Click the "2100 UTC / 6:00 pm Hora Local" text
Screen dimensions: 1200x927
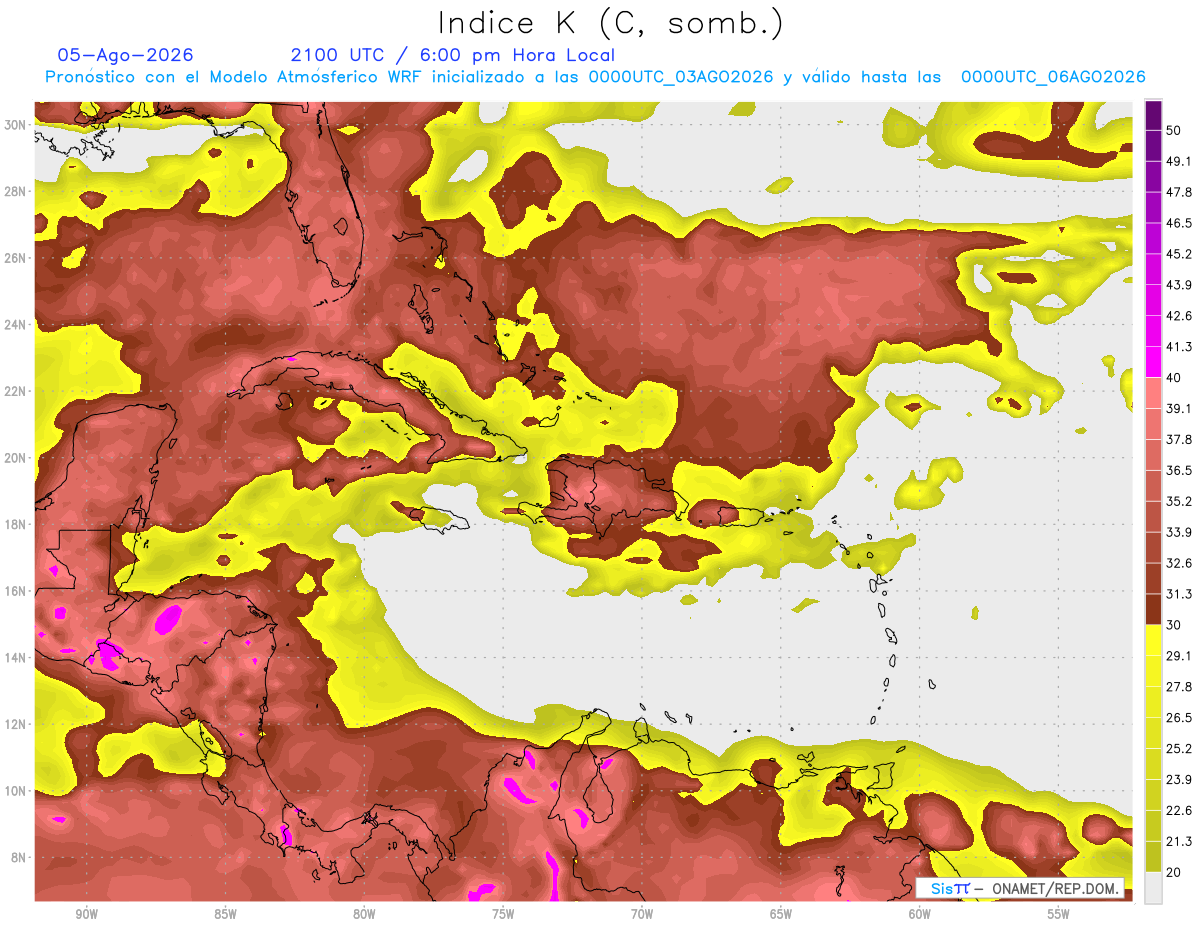[453, 55]
